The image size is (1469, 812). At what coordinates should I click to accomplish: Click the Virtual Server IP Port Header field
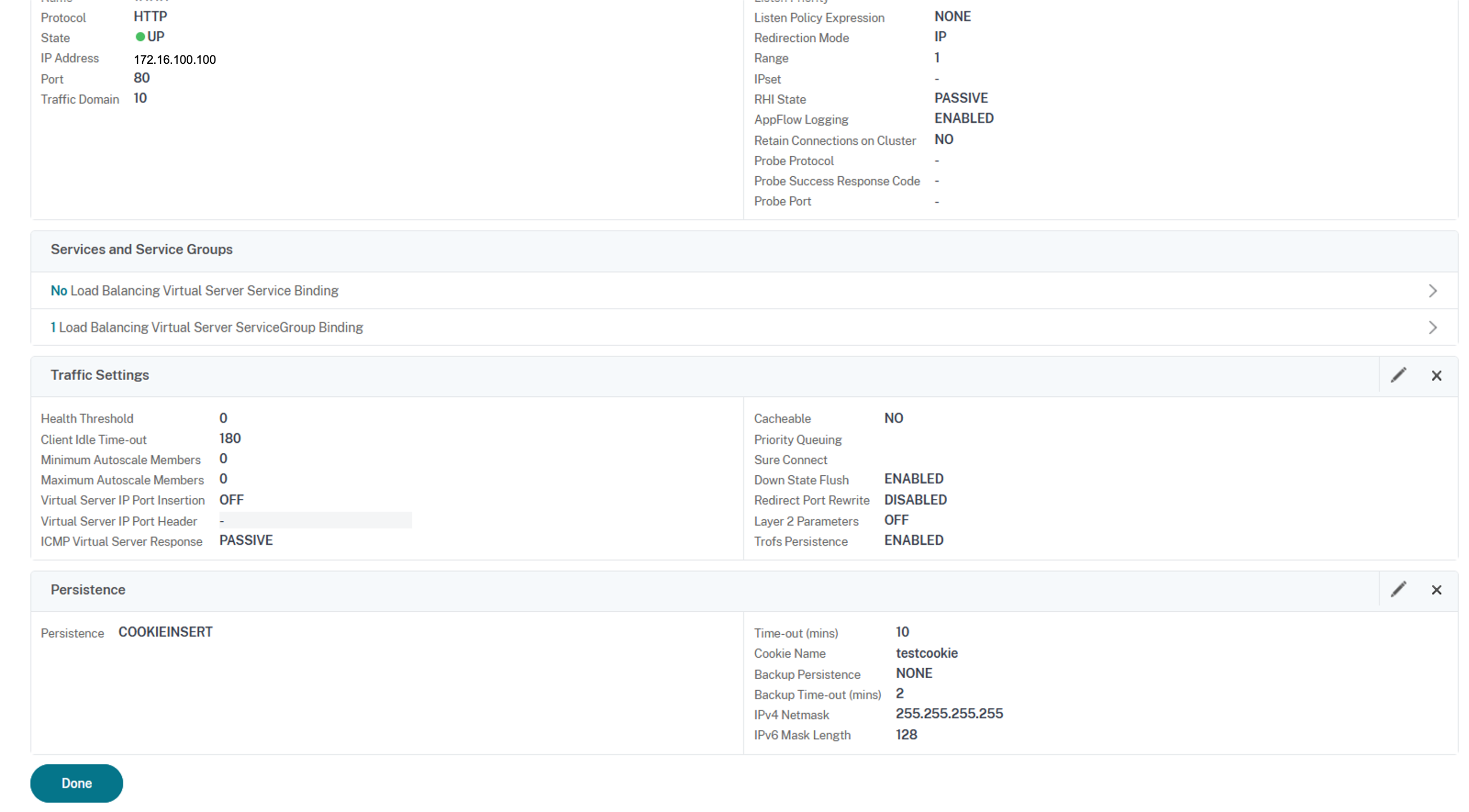point(315,521)
